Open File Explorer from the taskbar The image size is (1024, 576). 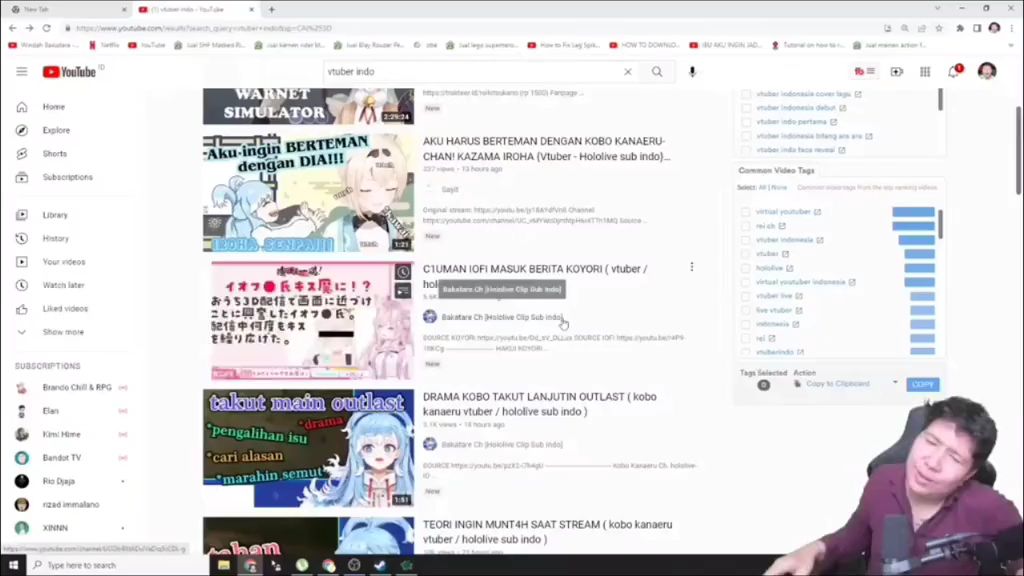tap(224, 565)
